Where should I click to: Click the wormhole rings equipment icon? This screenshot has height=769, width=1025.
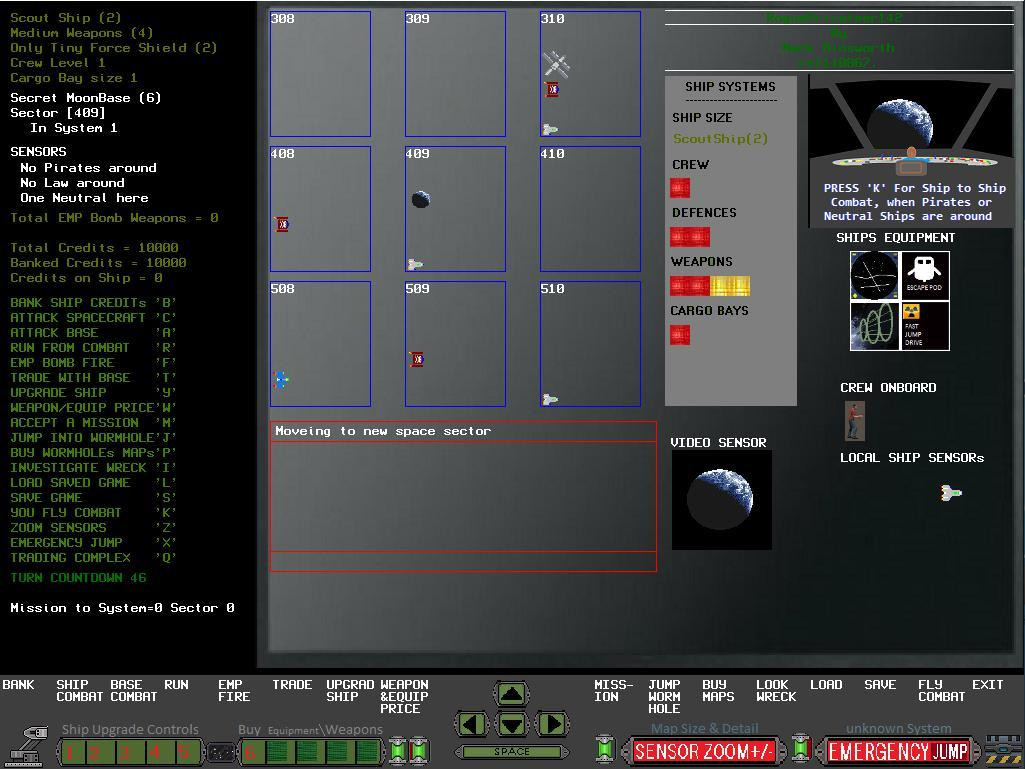(x=875, y=326)
